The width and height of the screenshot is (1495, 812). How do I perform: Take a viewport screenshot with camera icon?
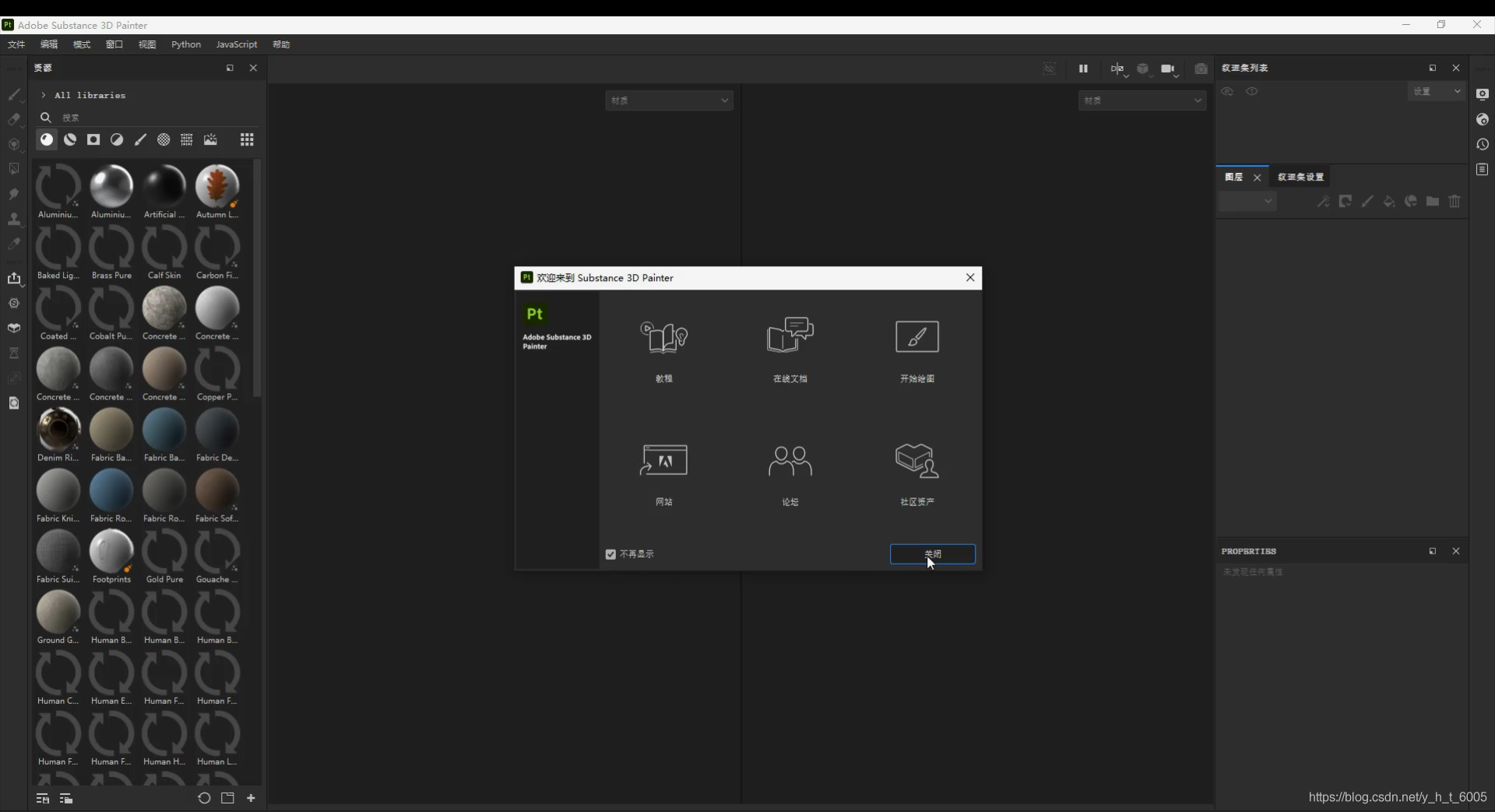pyautogui.click(x=1201, y=69)
